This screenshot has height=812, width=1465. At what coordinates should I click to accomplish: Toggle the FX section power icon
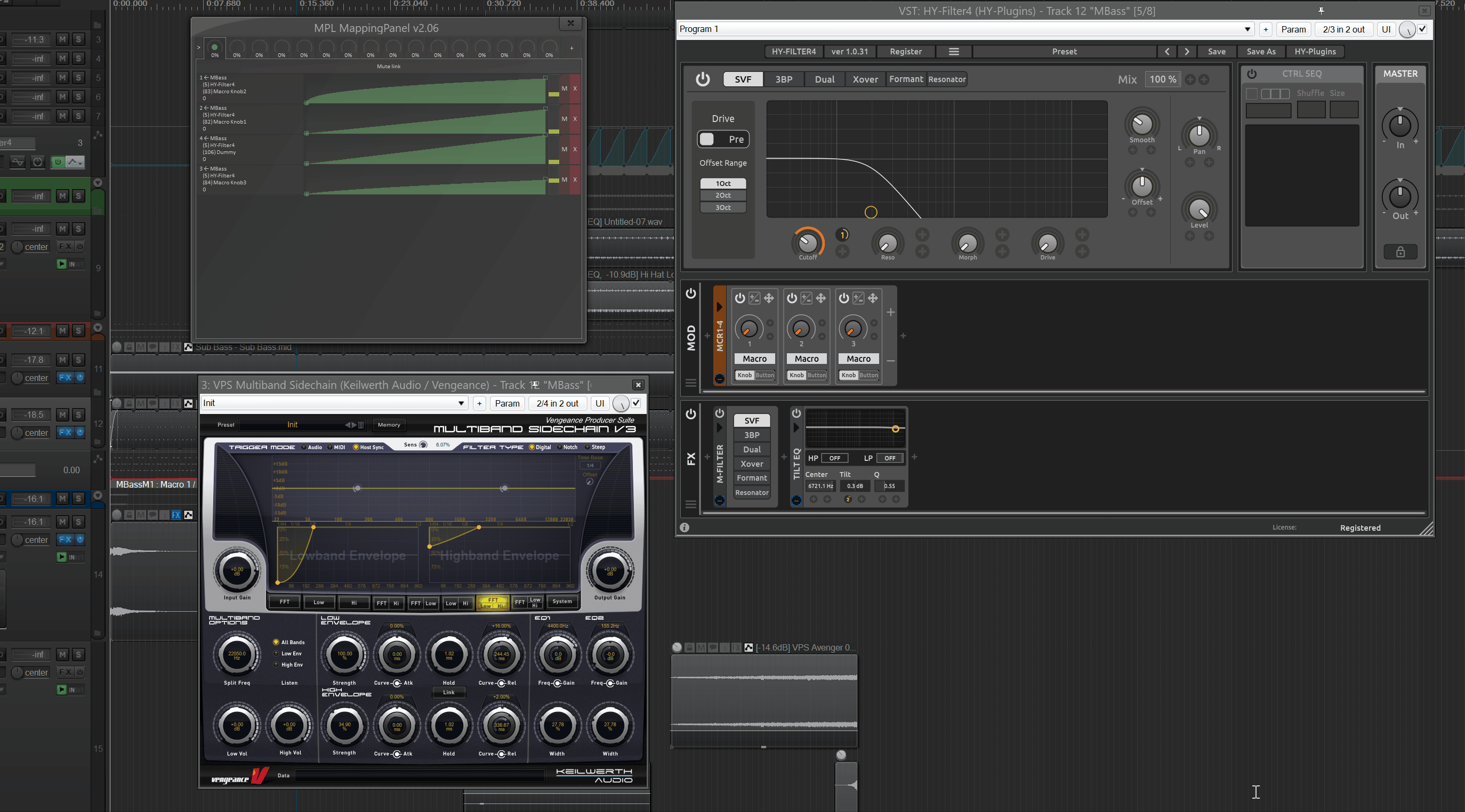coord(691,413)
